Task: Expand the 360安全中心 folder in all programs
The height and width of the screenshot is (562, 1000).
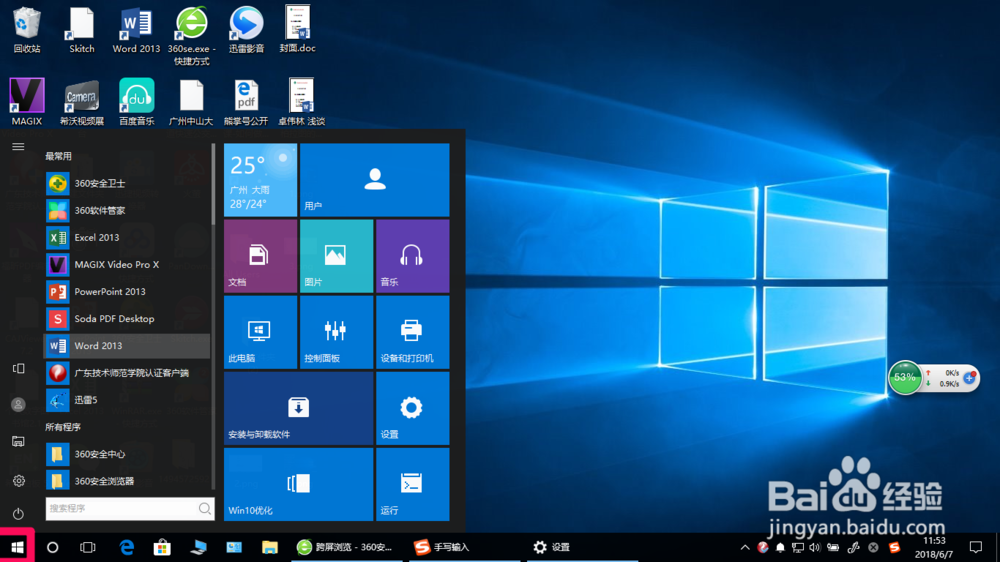Action: (x=127, y=454)
